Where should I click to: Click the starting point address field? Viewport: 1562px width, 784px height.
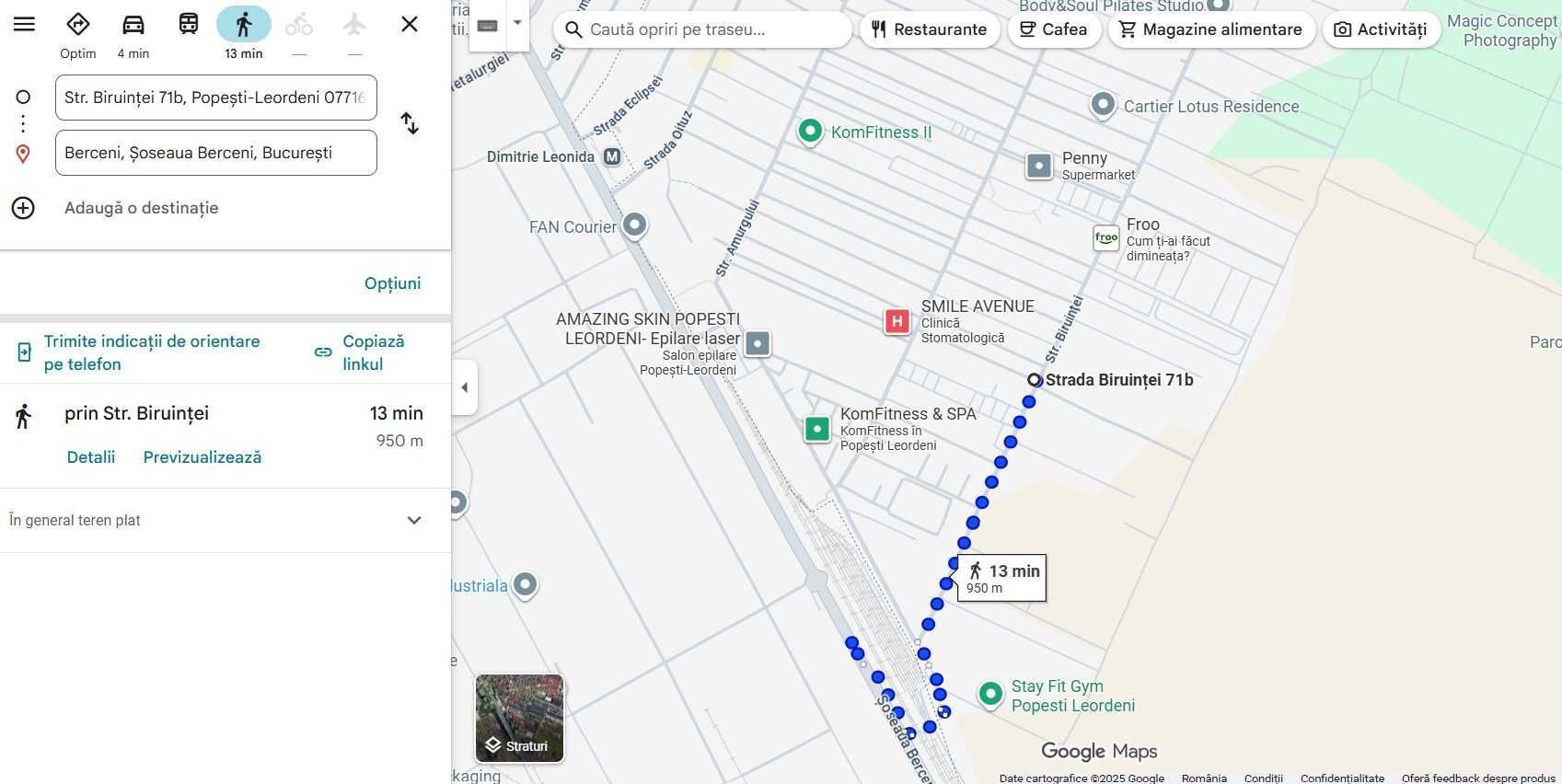[x=215, y=98]
